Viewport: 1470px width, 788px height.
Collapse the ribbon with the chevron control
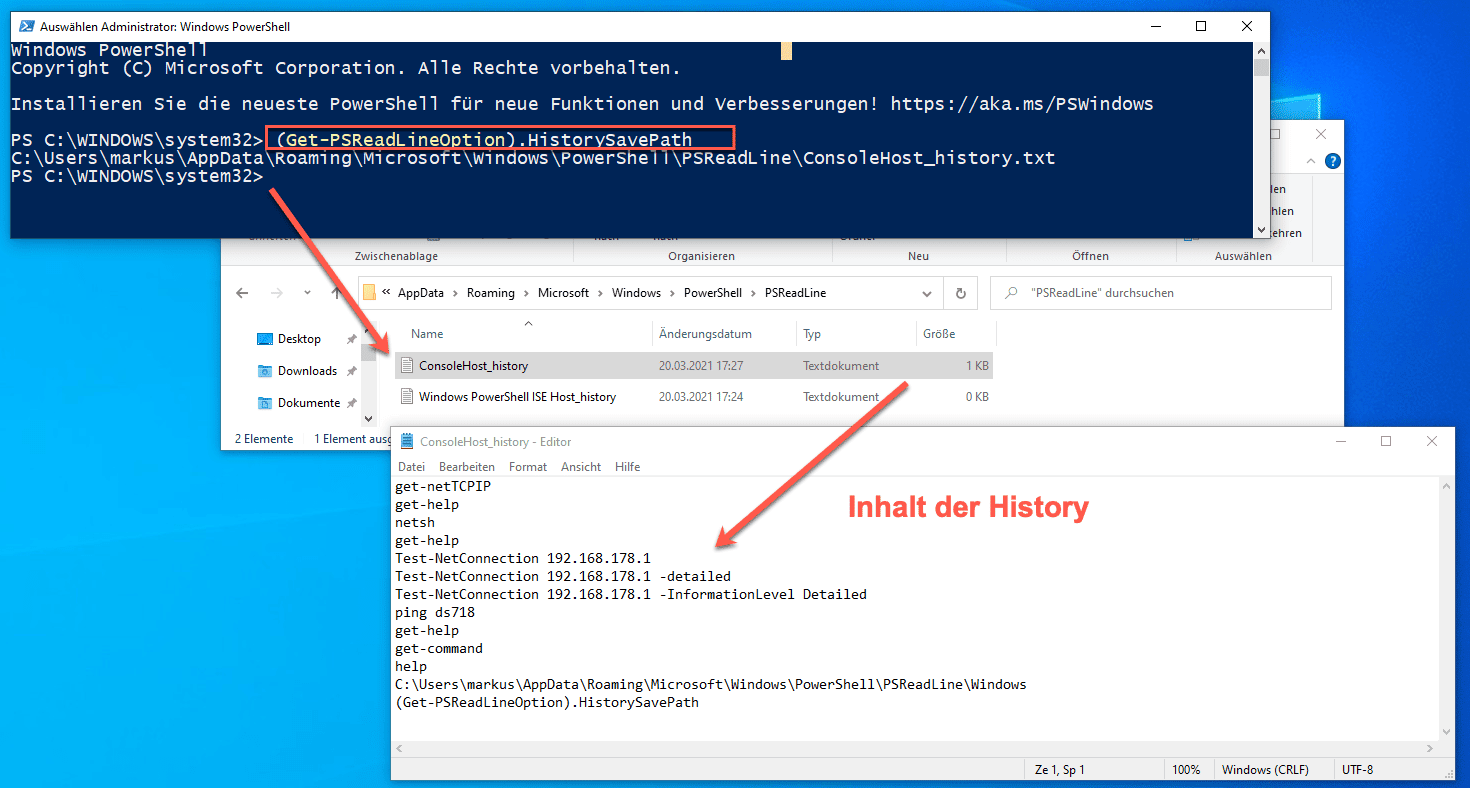click(x=1311, y=161)
